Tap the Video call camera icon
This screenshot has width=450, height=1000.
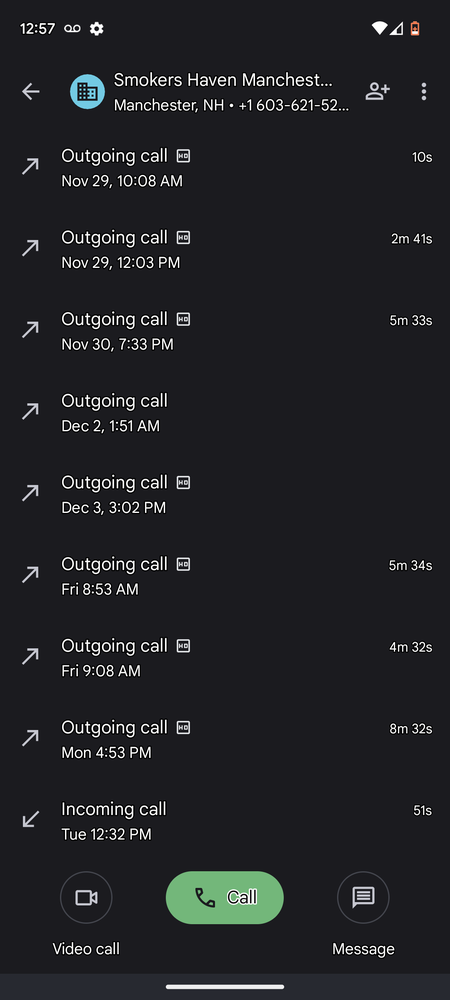click(x=86, y=897)
